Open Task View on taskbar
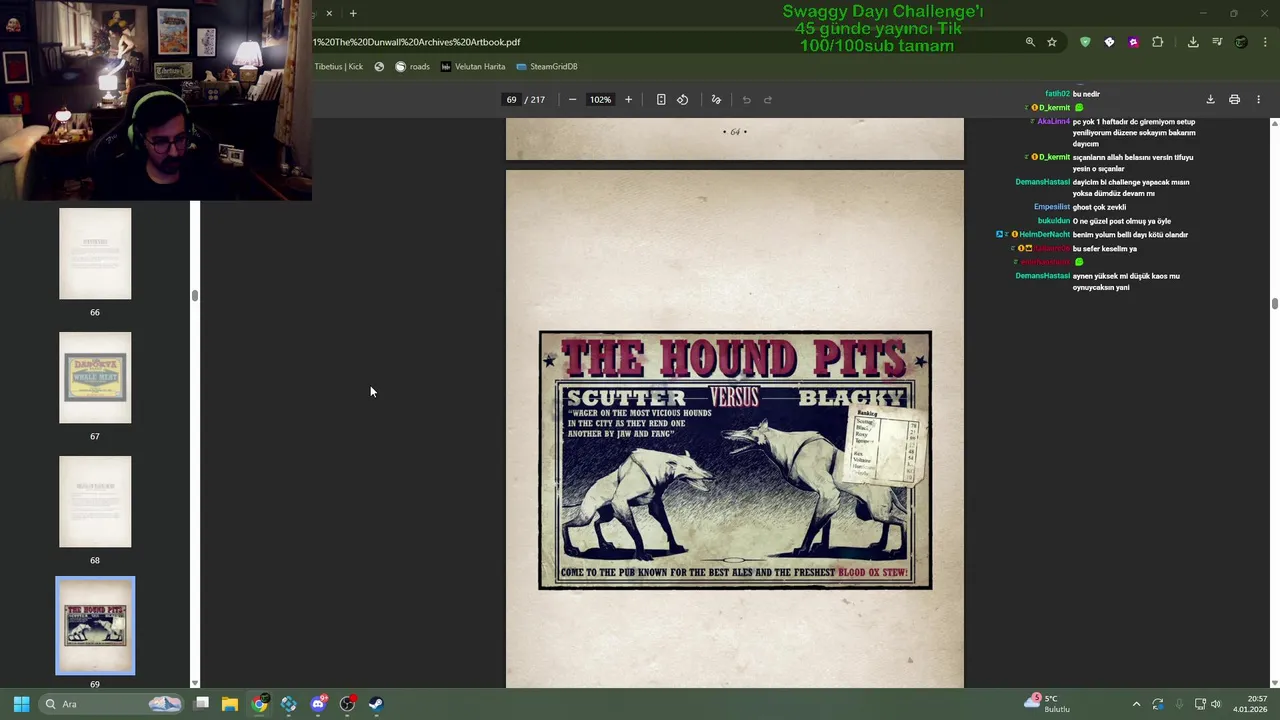Viewport: 1280px width, 720px height. click(x=201, y=704)
